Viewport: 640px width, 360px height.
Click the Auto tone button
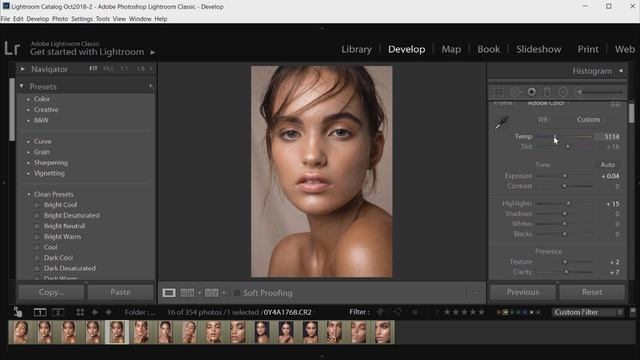607,164
